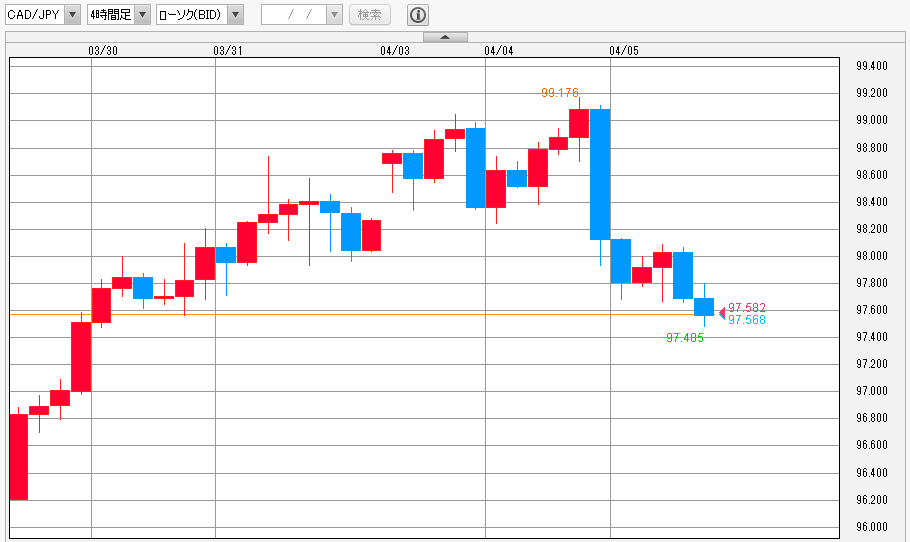
Task: Select the 03/31 date label
Action: pyautogui.click(x=228, y=50)
